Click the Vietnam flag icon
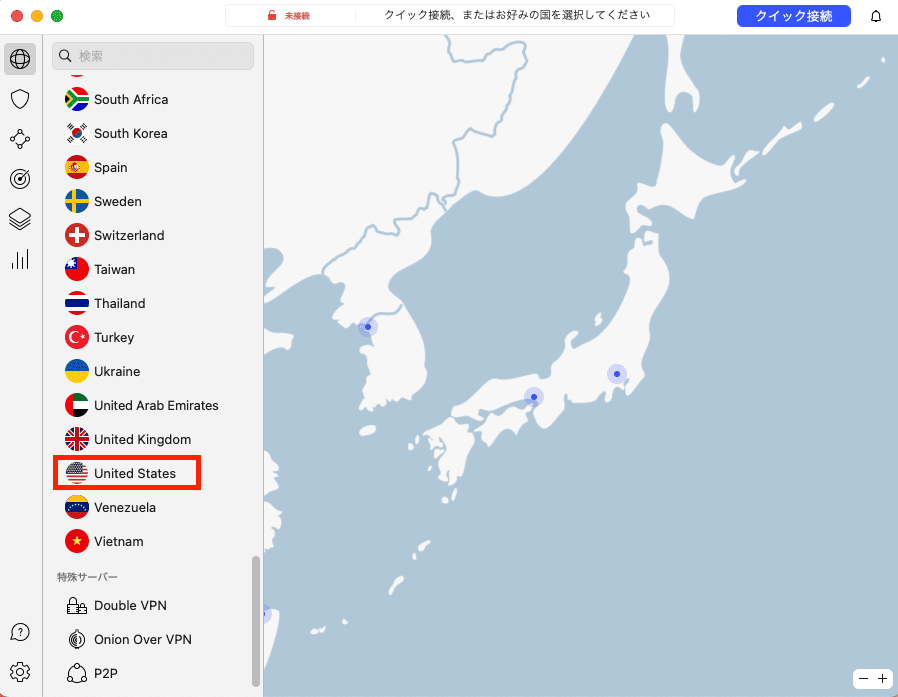 pos(77,541)
